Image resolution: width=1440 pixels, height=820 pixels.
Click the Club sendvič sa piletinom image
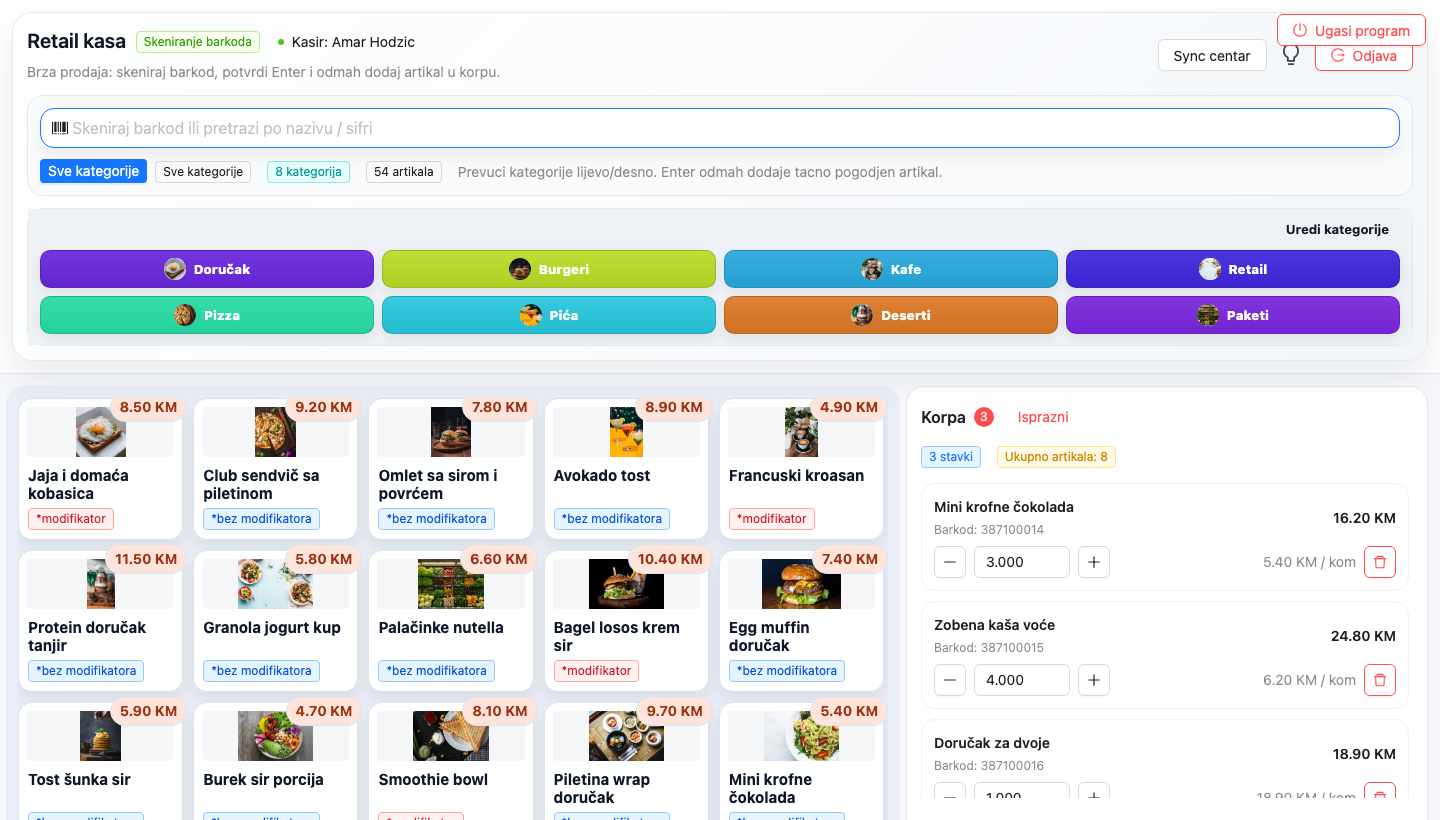(x=276, y=432)
